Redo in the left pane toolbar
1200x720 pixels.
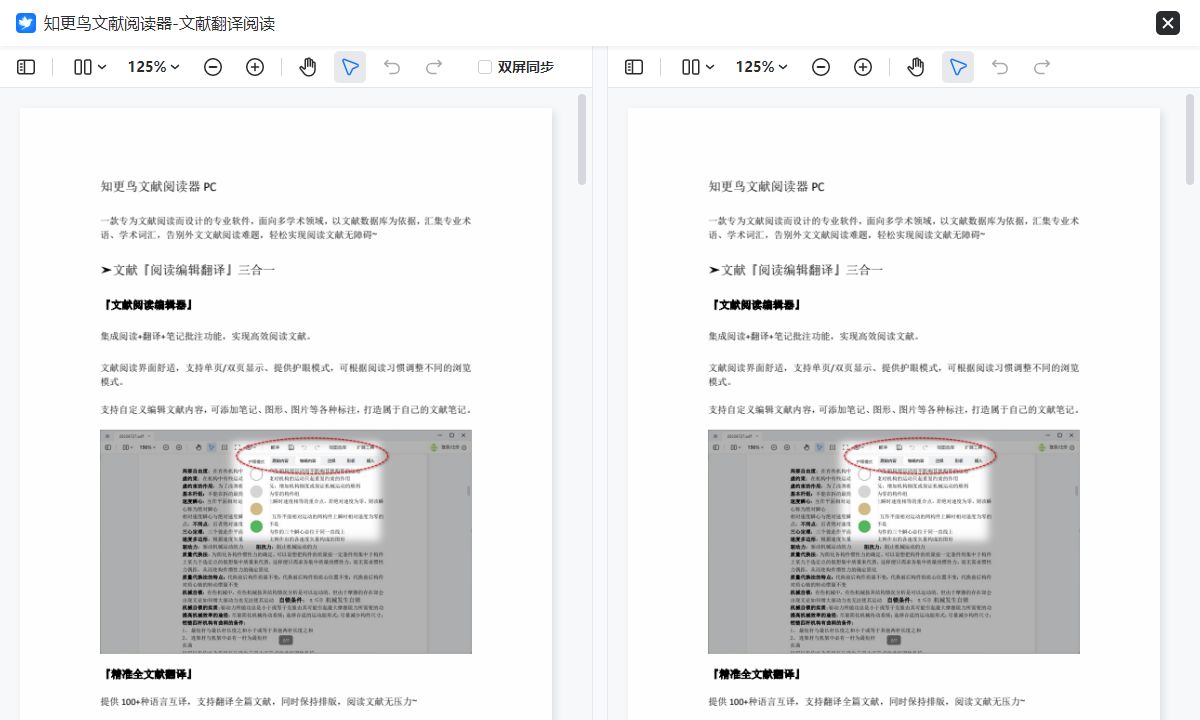434,67
